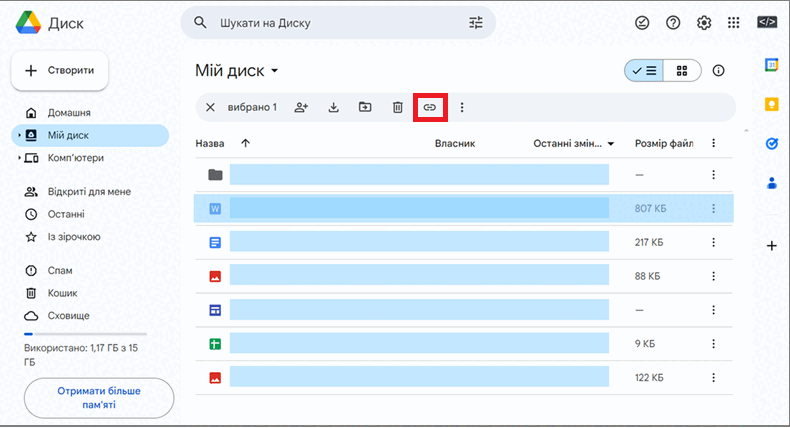790x428 pixels.
Task: Click the code brackets extension icon
Action: coord(767,22)
